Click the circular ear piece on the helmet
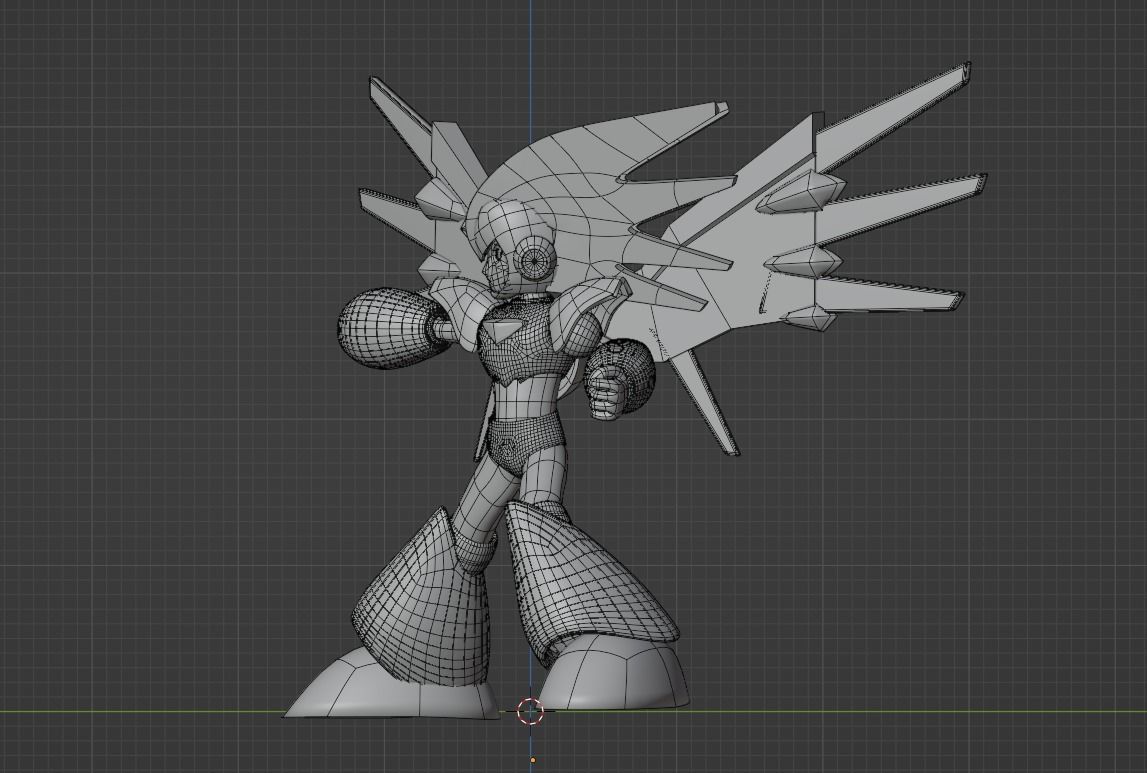The image size is (1147, 773). (534, 260)
